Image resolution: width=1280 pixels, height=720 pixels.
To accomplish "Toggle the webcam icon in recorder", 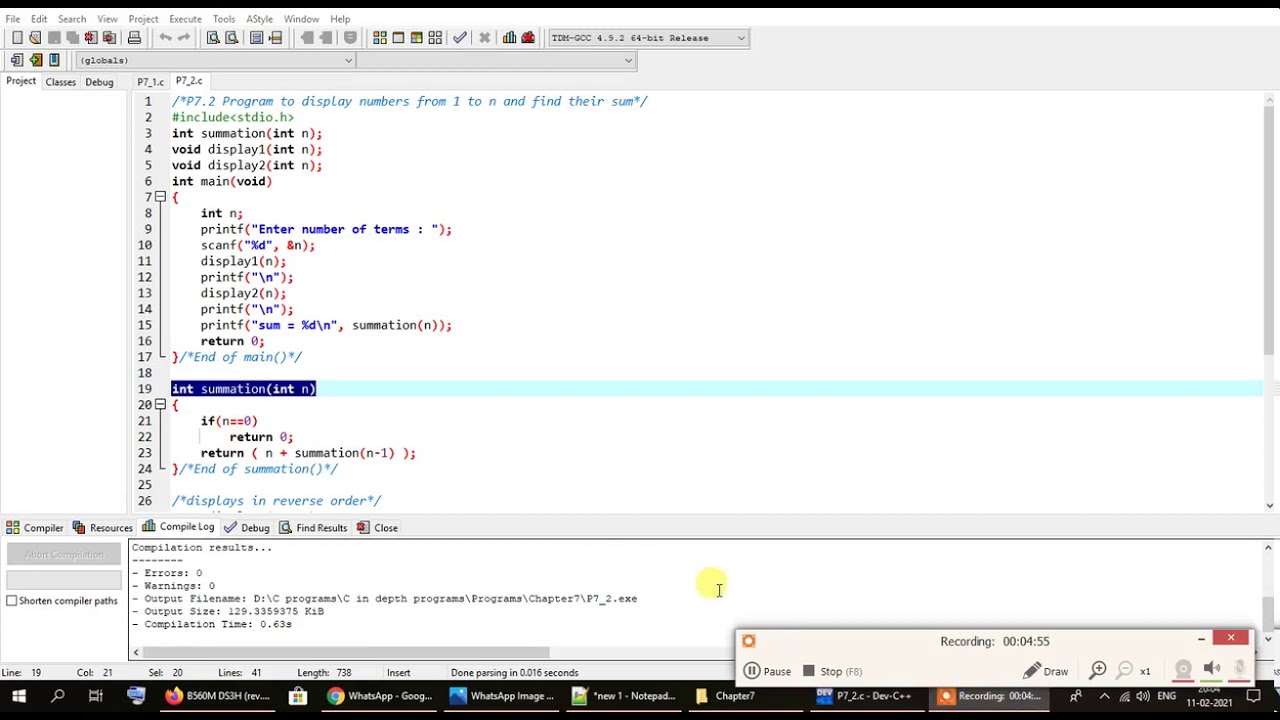I will (1183, 669).
